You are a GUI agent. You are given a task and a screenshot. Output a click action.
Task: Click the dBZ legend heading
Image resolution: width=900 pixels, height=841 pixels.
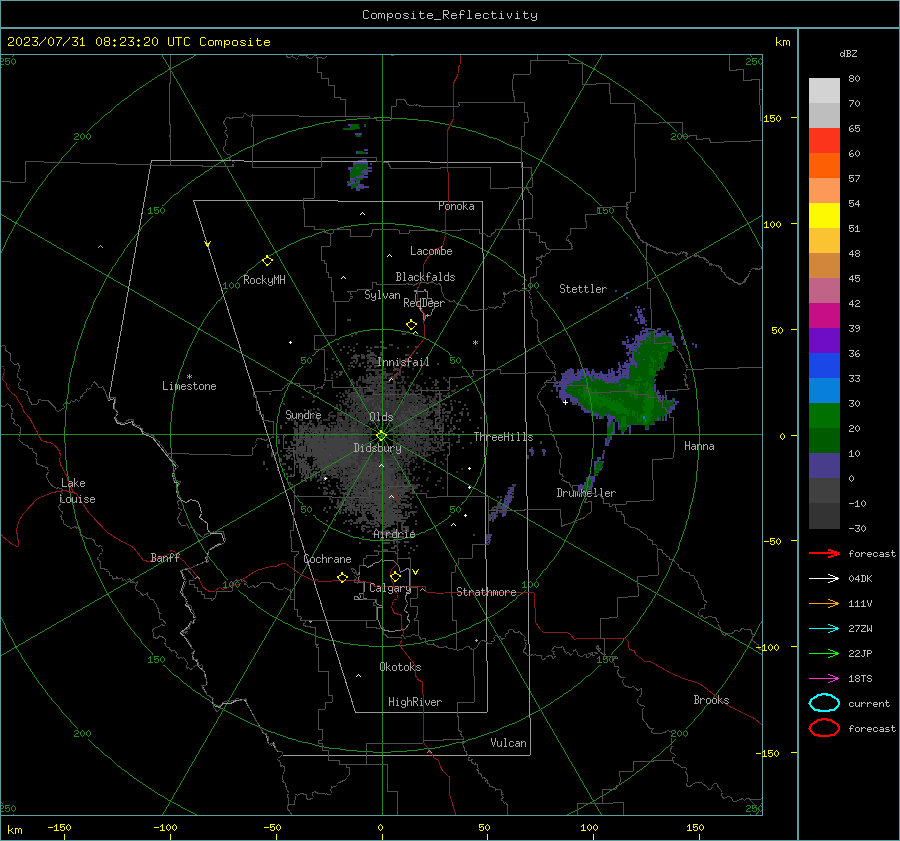tap(848, 53)
